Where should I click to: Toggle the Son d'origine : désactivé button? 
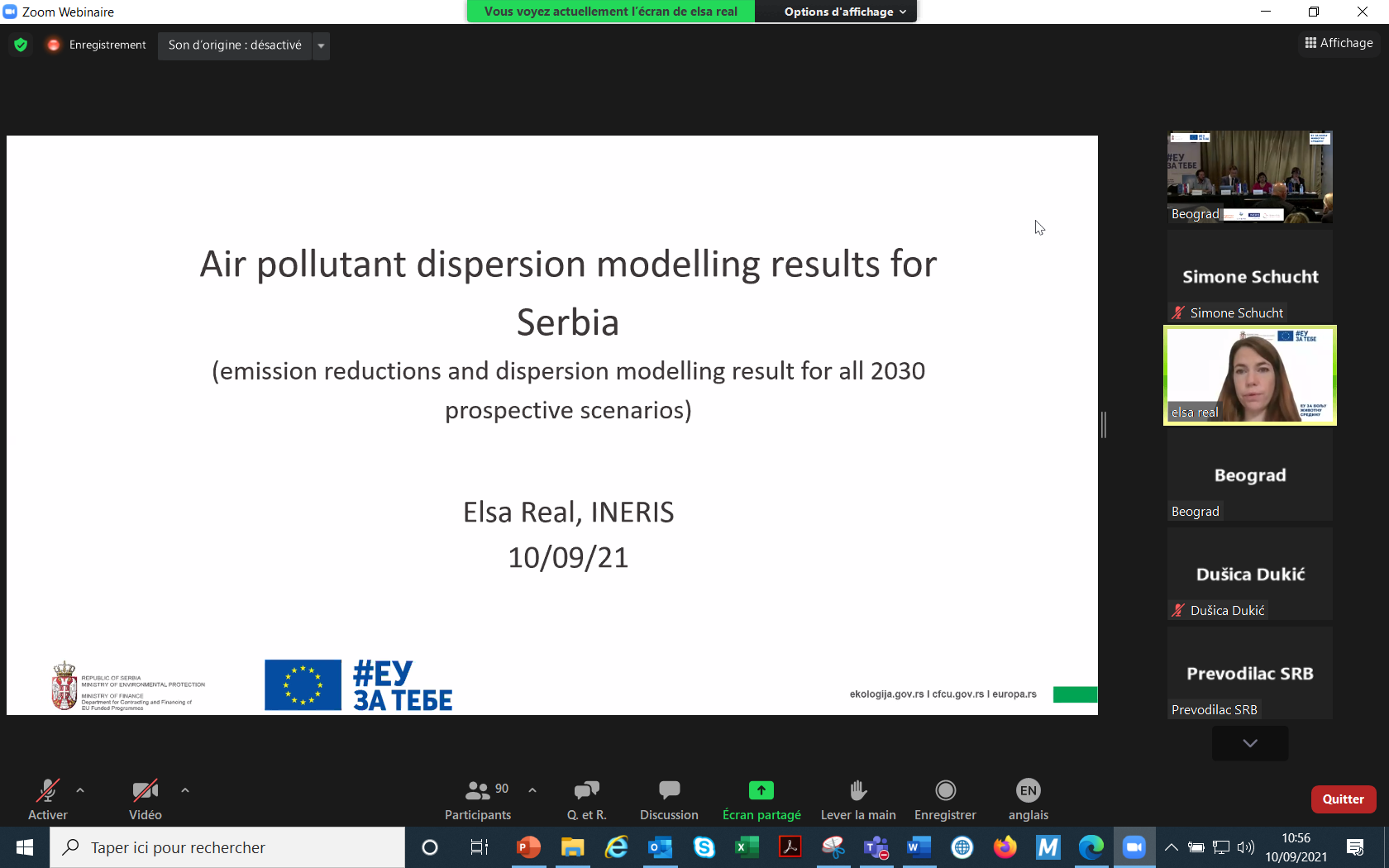tap(235, 45)
